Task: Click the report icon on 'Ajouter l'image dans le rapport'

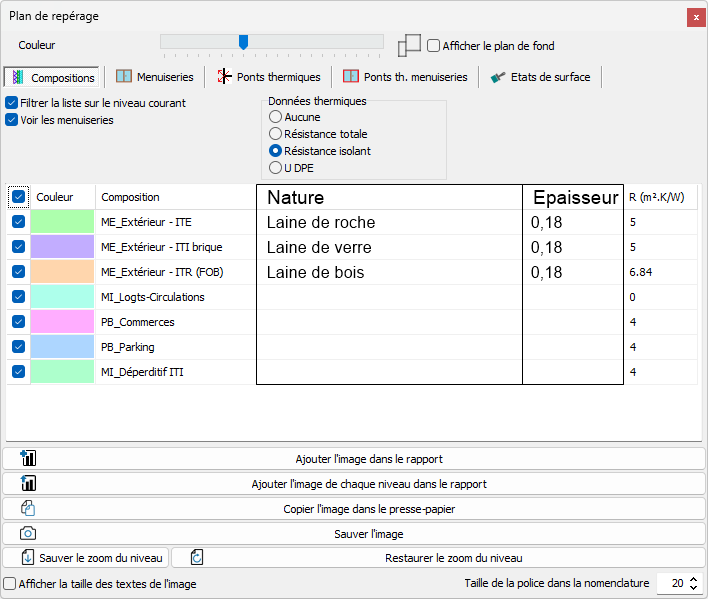Action: point(28,459)
